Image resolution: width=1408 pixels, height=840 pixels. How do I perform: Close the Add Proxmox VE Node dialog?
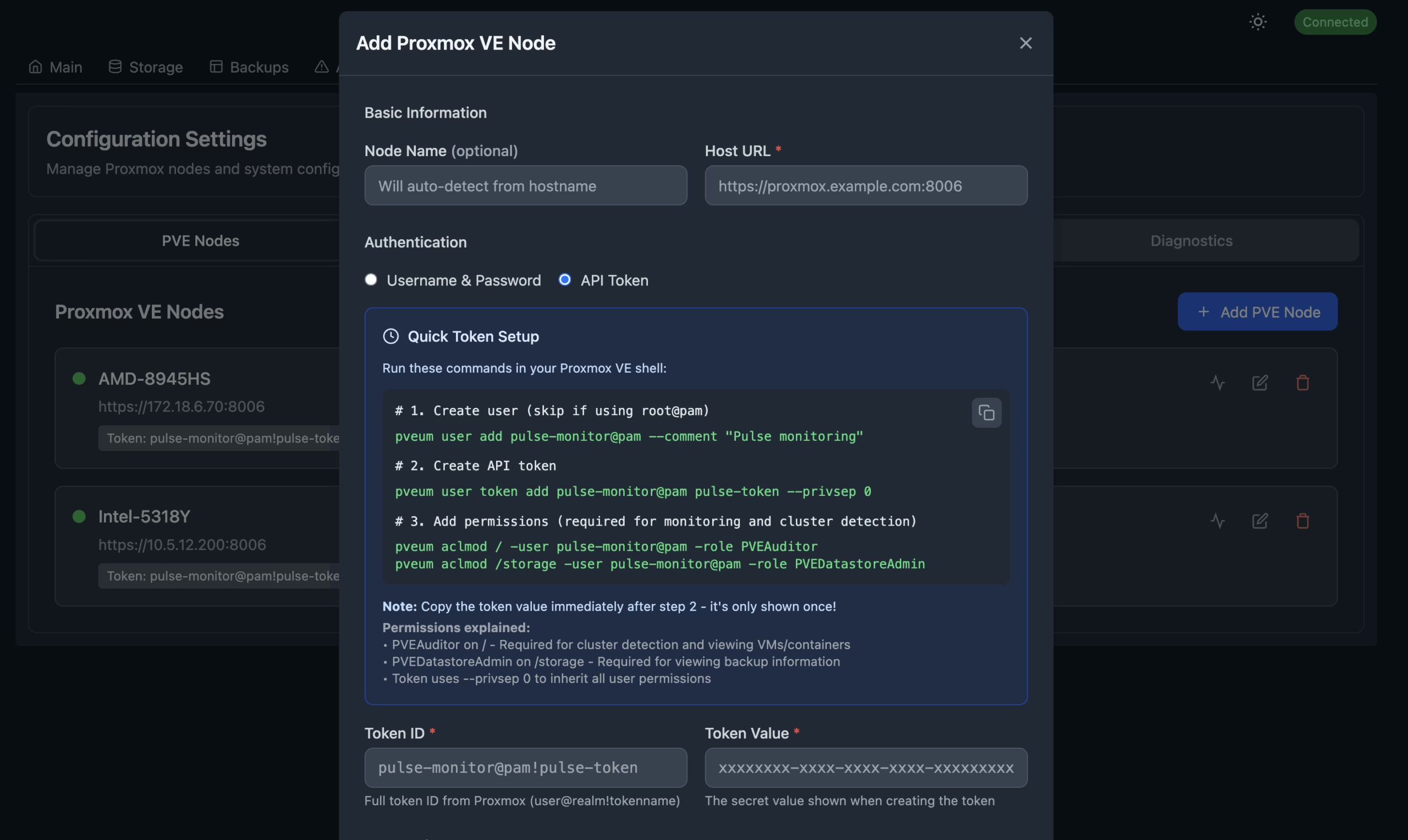[1025, 43]
